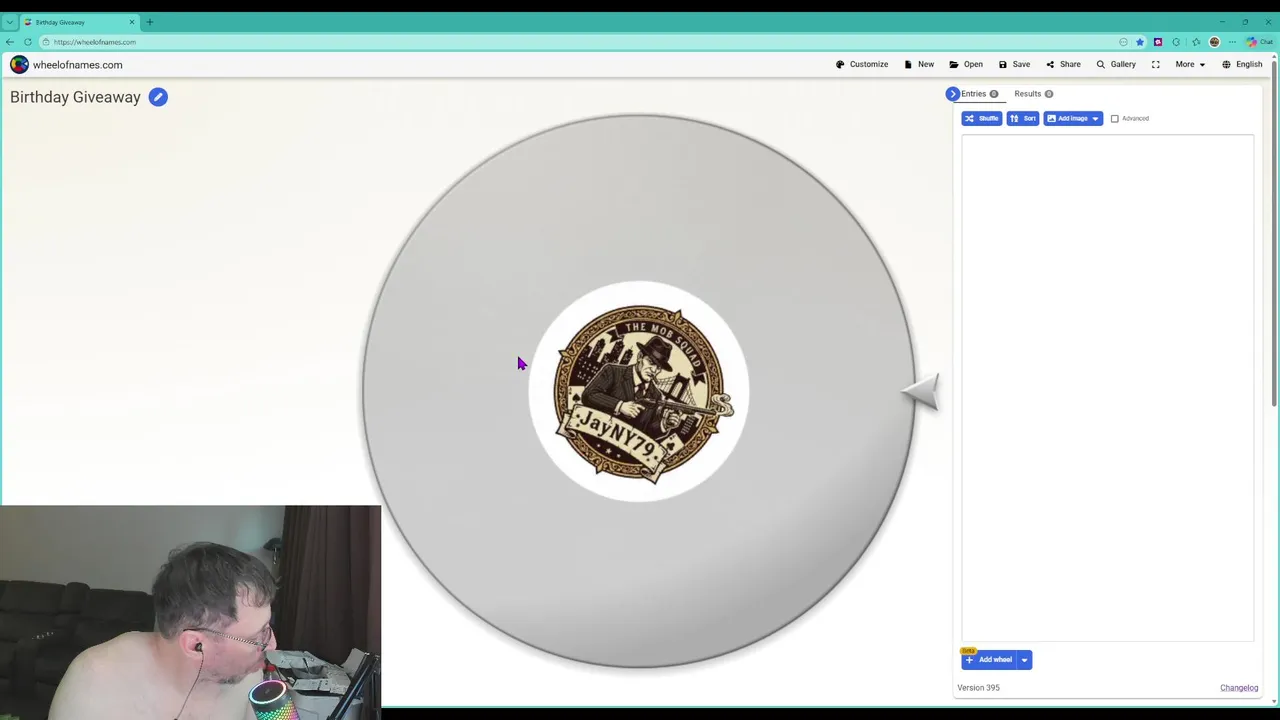
Task: Collapse the entries panel with the blue chevron
Action: click(x=952, y=93)
